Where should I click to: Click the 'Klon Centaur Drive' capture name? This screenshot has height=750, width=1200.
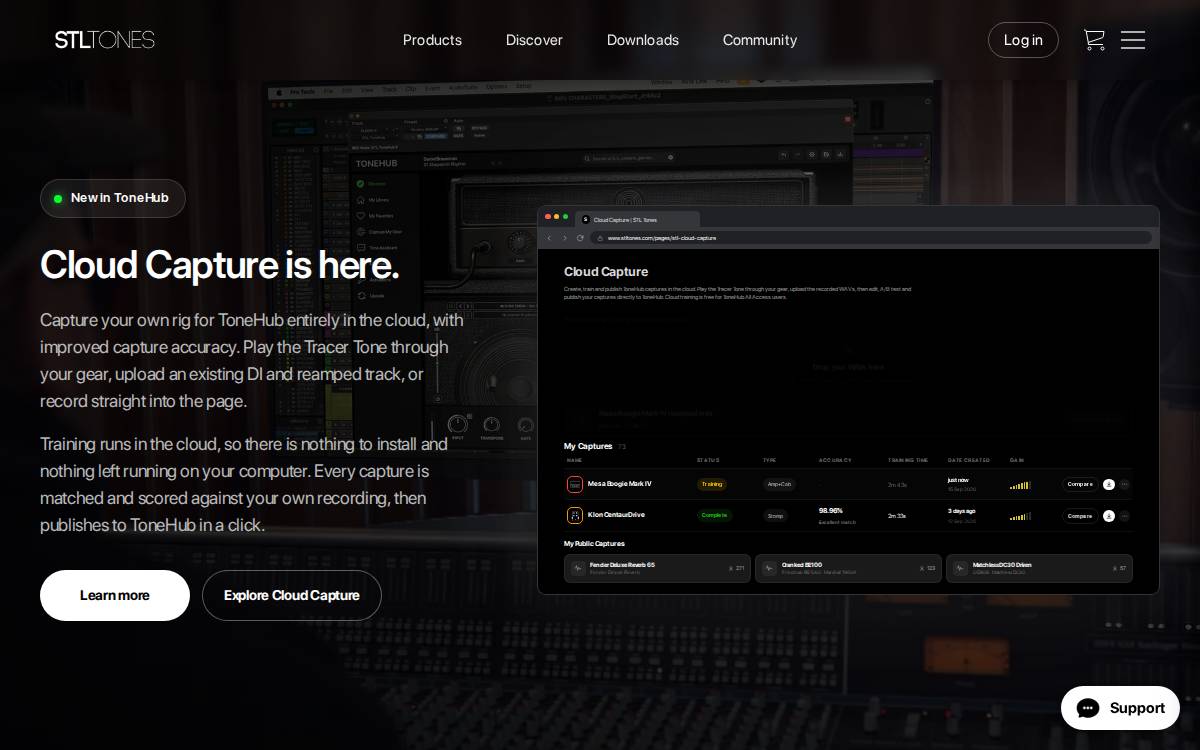tap(617, 515)
